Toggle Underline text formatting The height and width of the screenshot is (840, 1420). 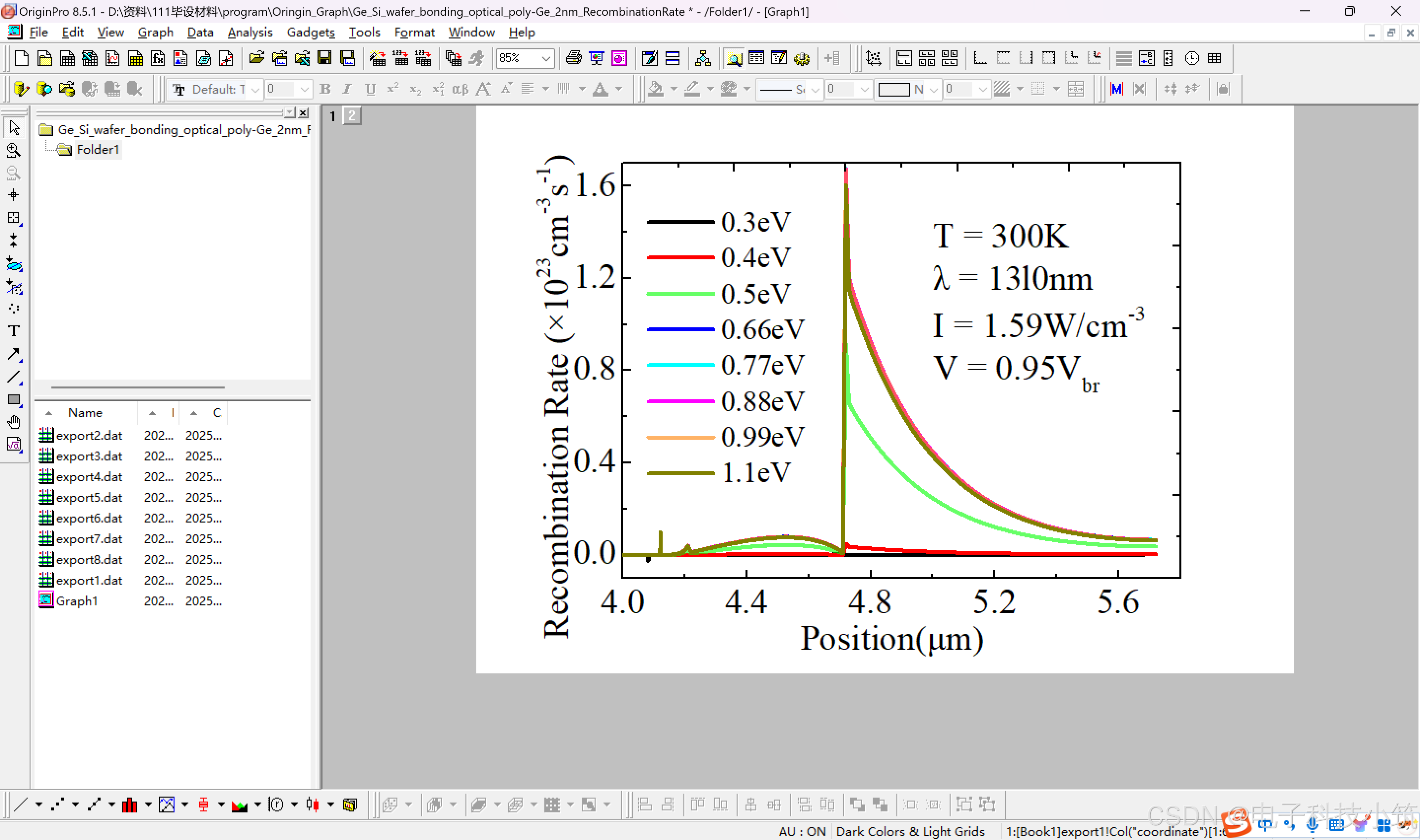[x=370, y=89]
